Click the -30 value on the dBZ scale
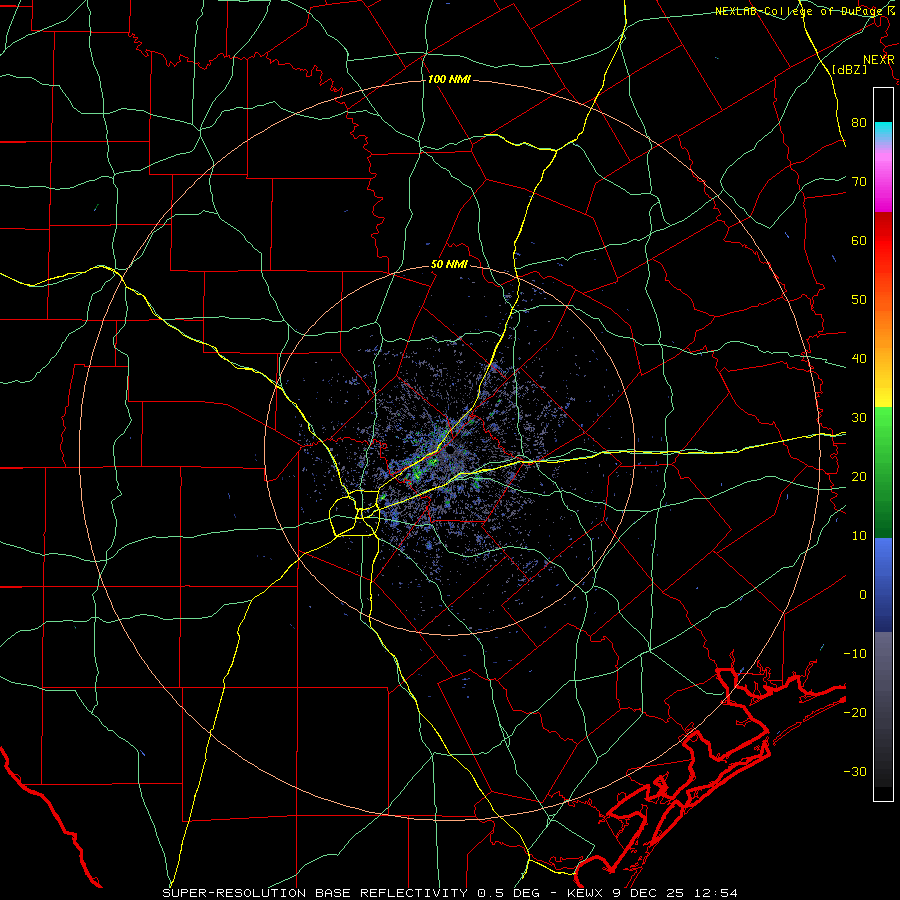The height and width of the screenshot is (900, 900). coord(855,771)
